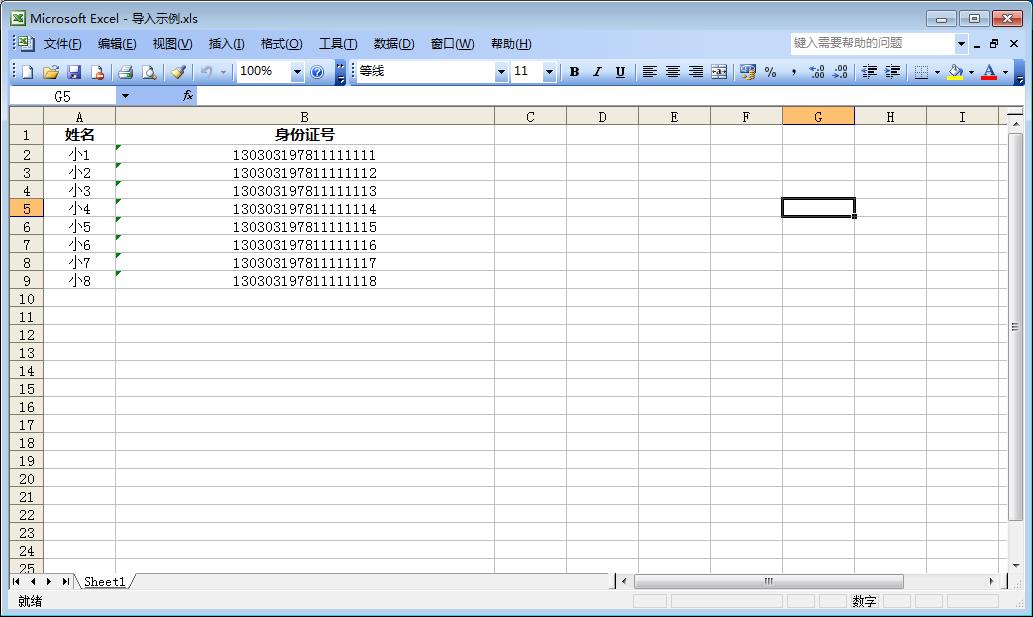The width and height of the screenshot is (1033, 617).
Task: Open the Excel Help question icon
Action: pos(317,72)
